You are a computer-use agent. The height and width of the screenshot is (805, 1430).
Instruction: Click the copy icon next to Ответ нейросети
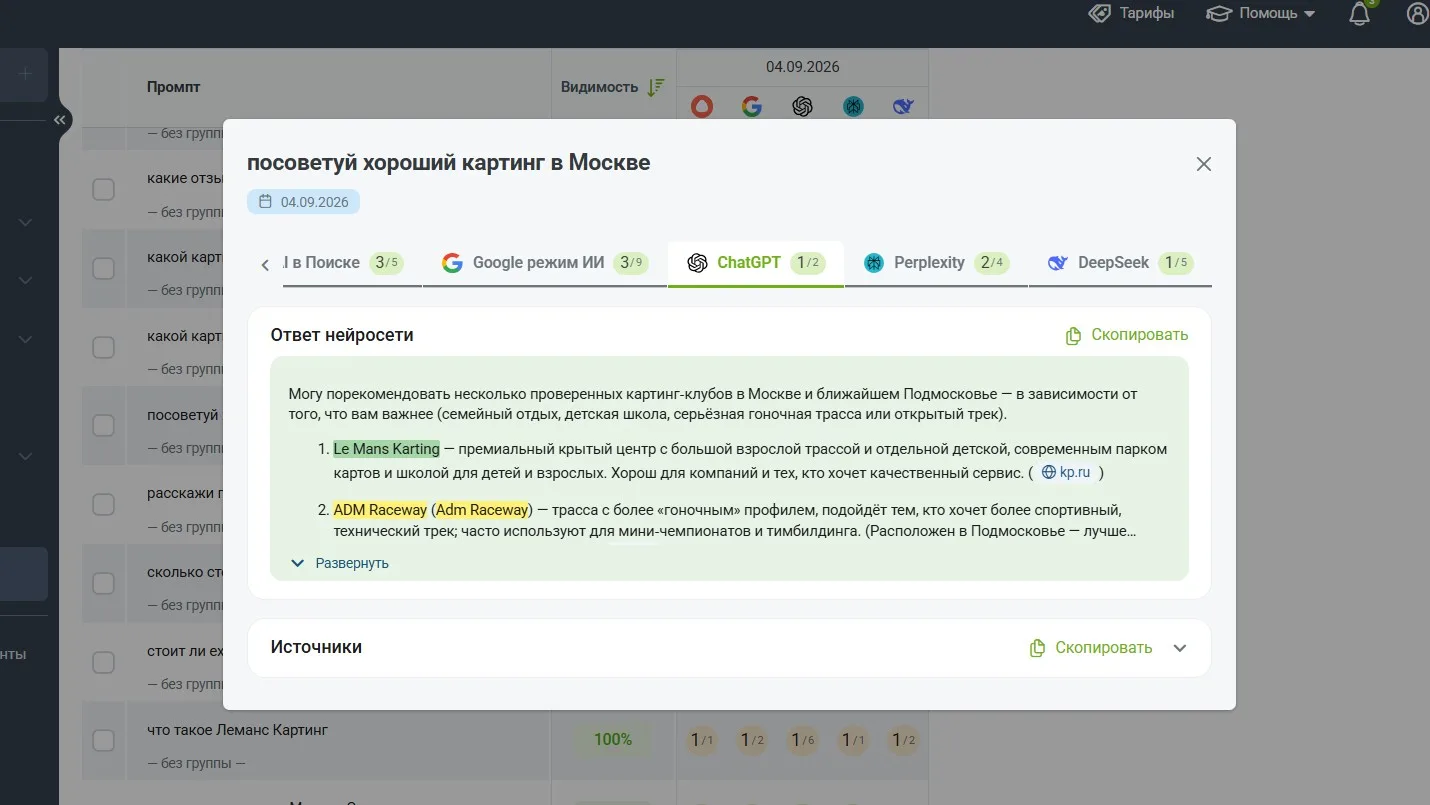[x=1073, y=336]
